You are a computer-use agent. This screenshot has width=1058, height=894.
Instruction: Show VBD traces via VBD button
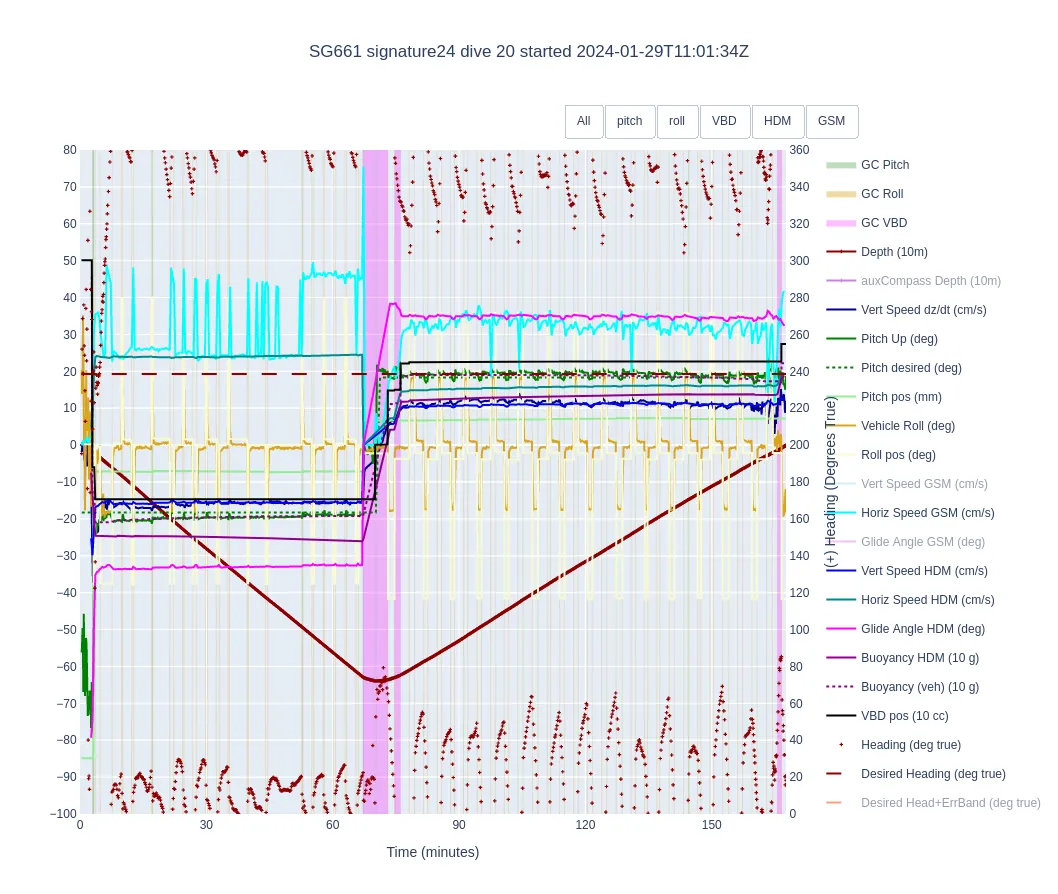pos(724,121)
